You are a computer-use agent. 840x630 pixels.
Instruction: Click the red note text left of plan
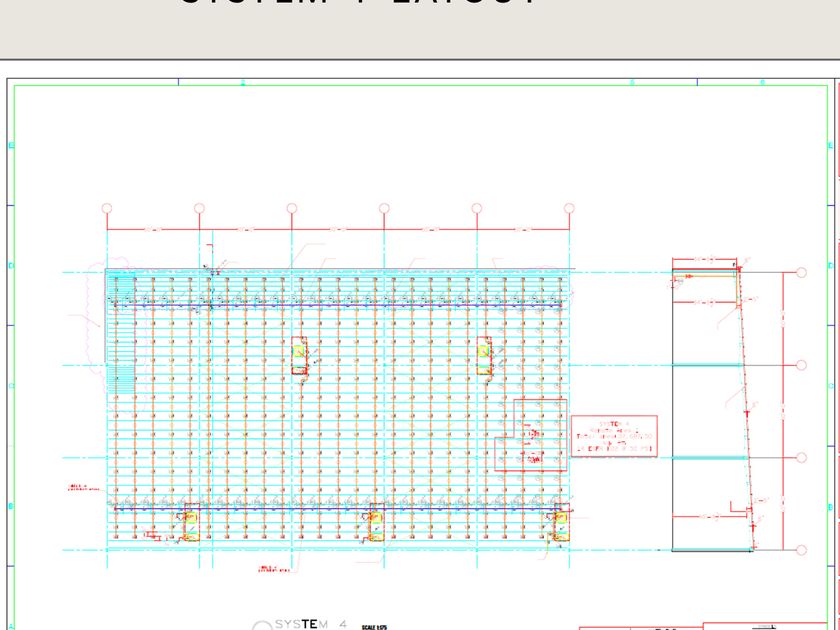click(84, 488)
